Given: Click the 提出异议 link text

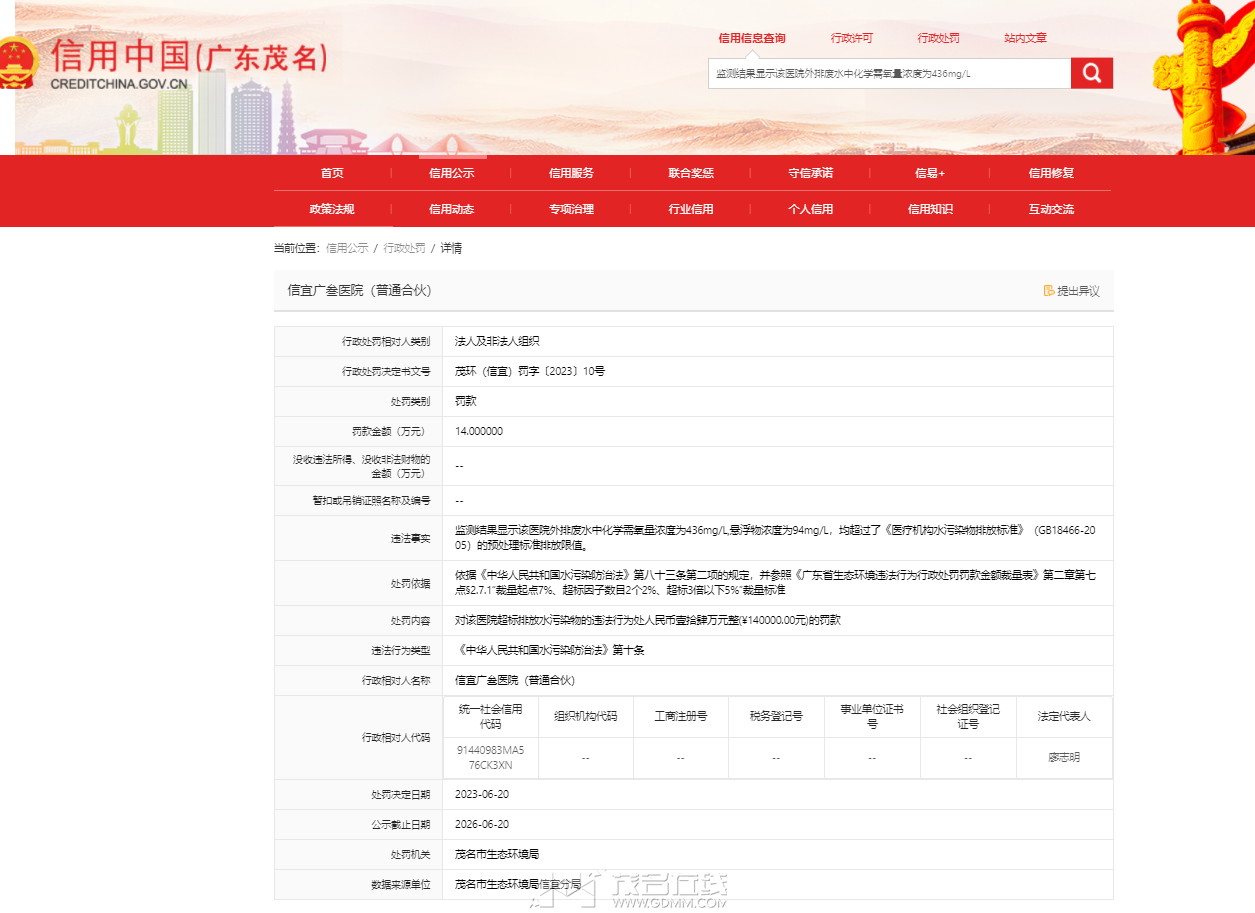Looking at the screenshot, I should click(1078, 291).
